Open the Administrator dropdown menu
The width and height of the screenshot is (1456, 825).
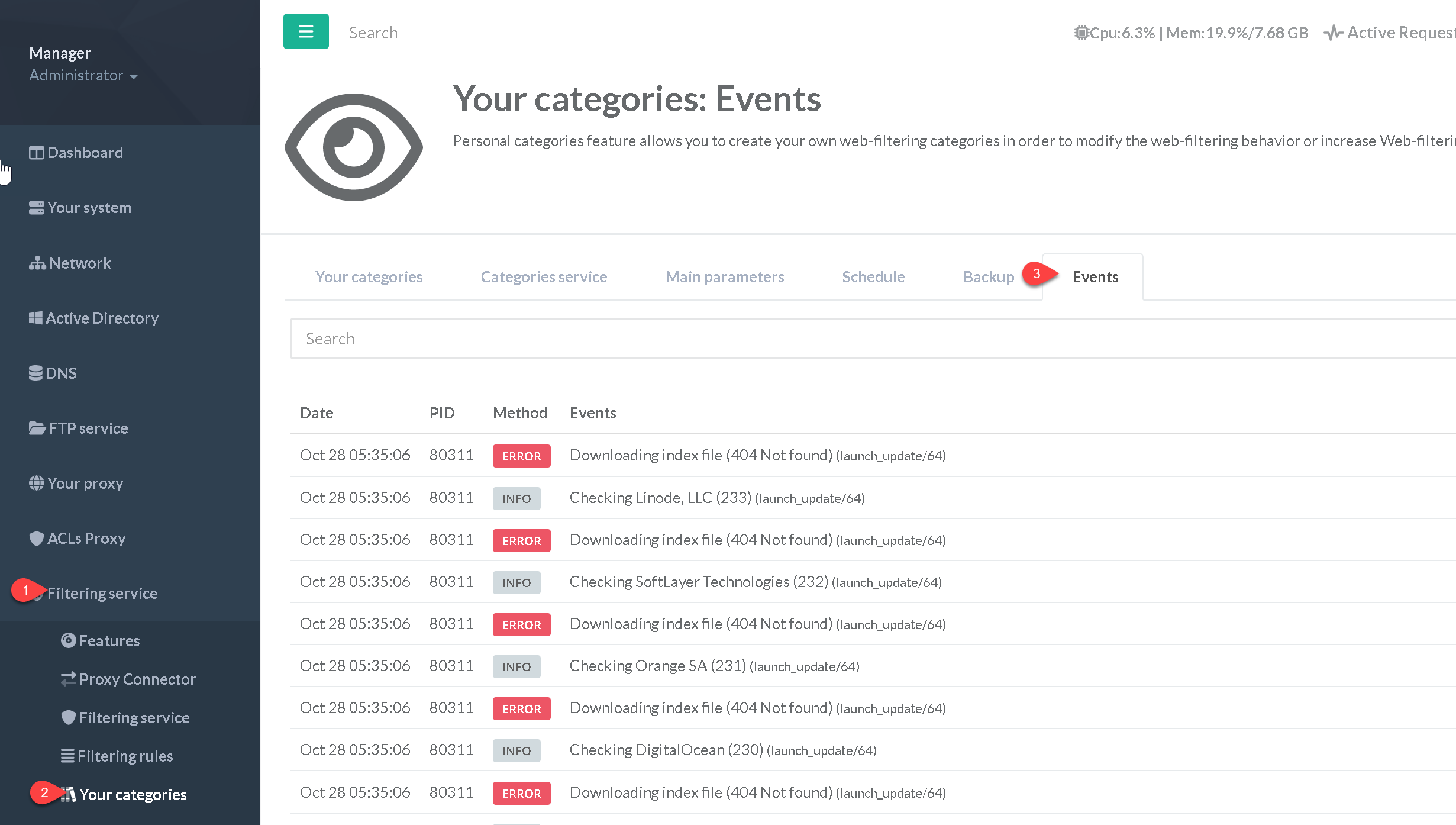click(x=83, y=76)
